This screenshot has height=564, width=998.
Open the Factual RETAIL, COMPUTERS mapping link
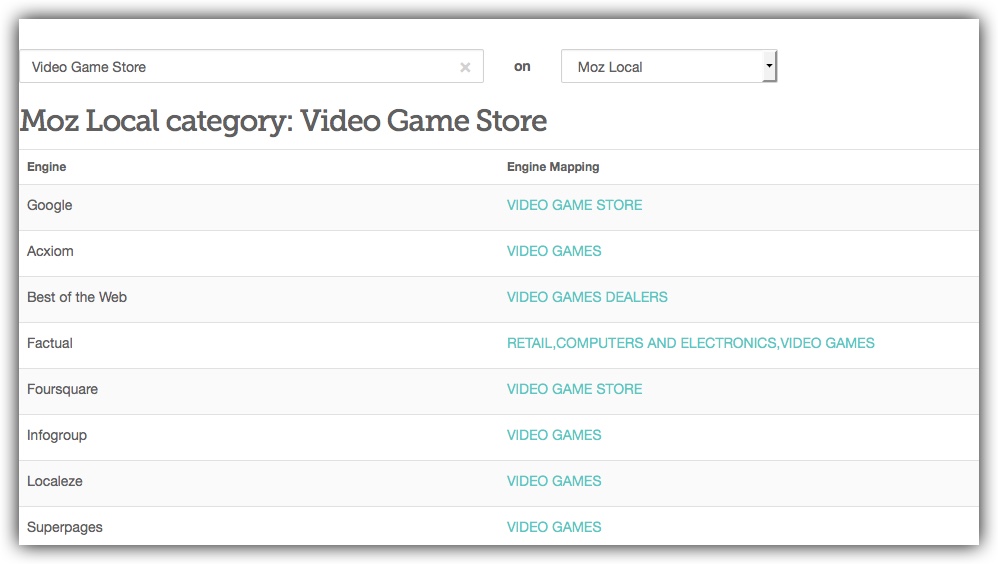point(691,343)
